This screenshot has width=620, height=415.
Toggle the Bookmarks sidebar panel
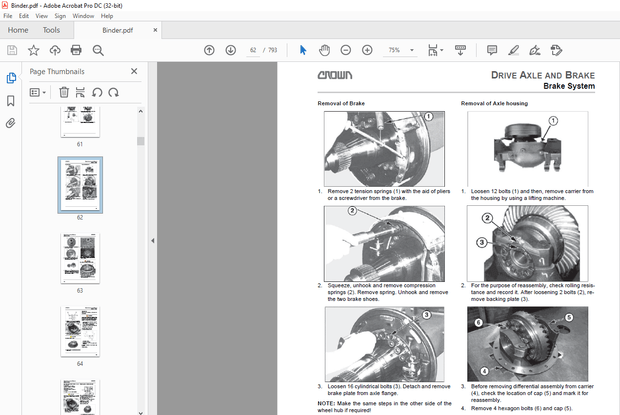click(11, 101)
